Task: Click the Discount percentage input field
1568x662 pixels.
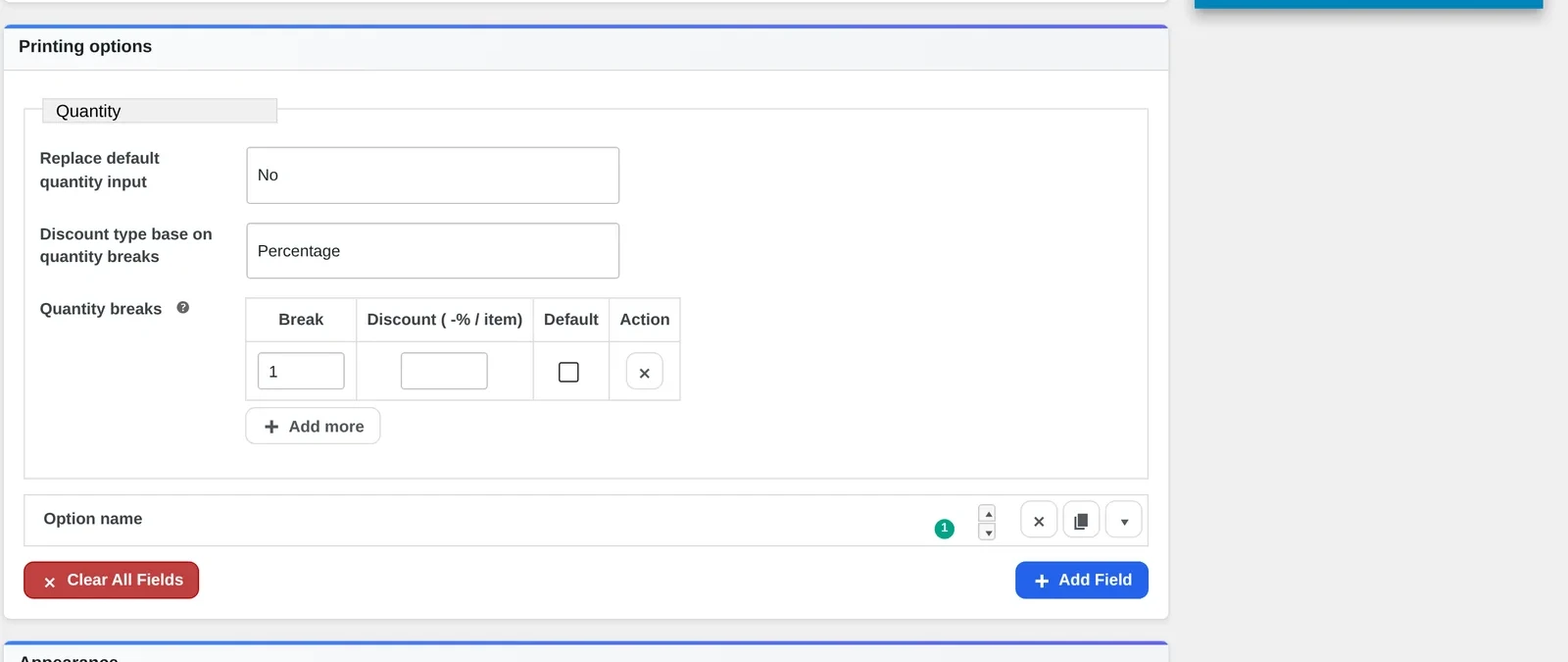Action: [x=444, y=371]
